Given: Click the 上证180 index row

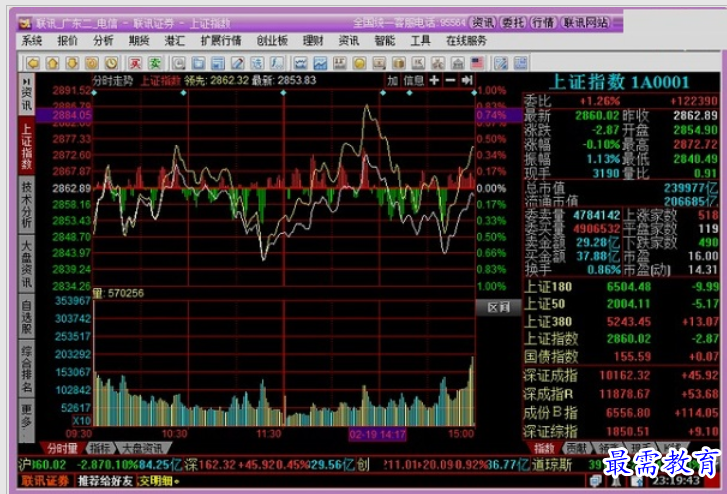Looking at the screenshot, I should [621, 287].
